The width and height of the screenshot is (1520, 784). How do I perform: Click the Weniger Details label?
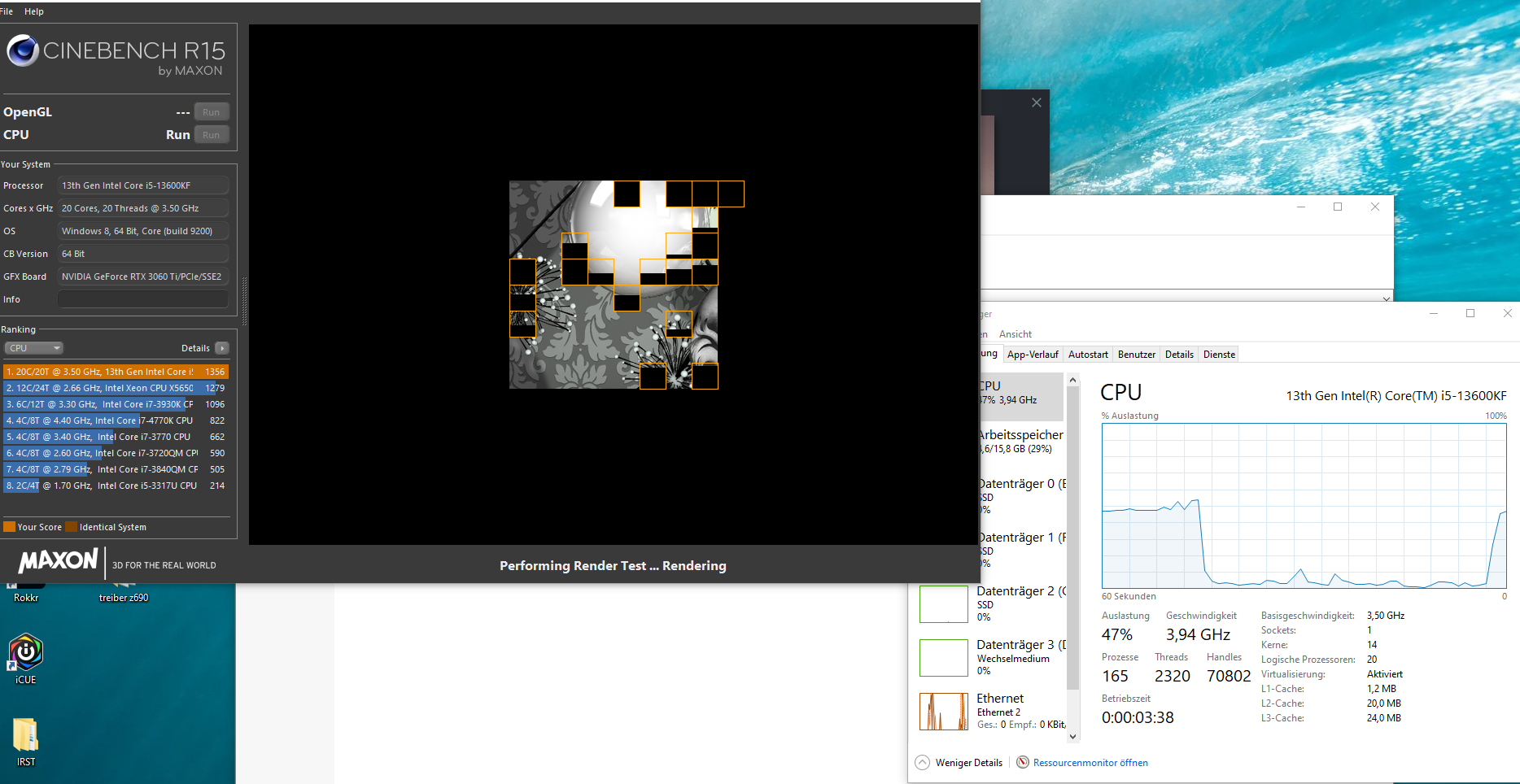(x=969, y=763)
